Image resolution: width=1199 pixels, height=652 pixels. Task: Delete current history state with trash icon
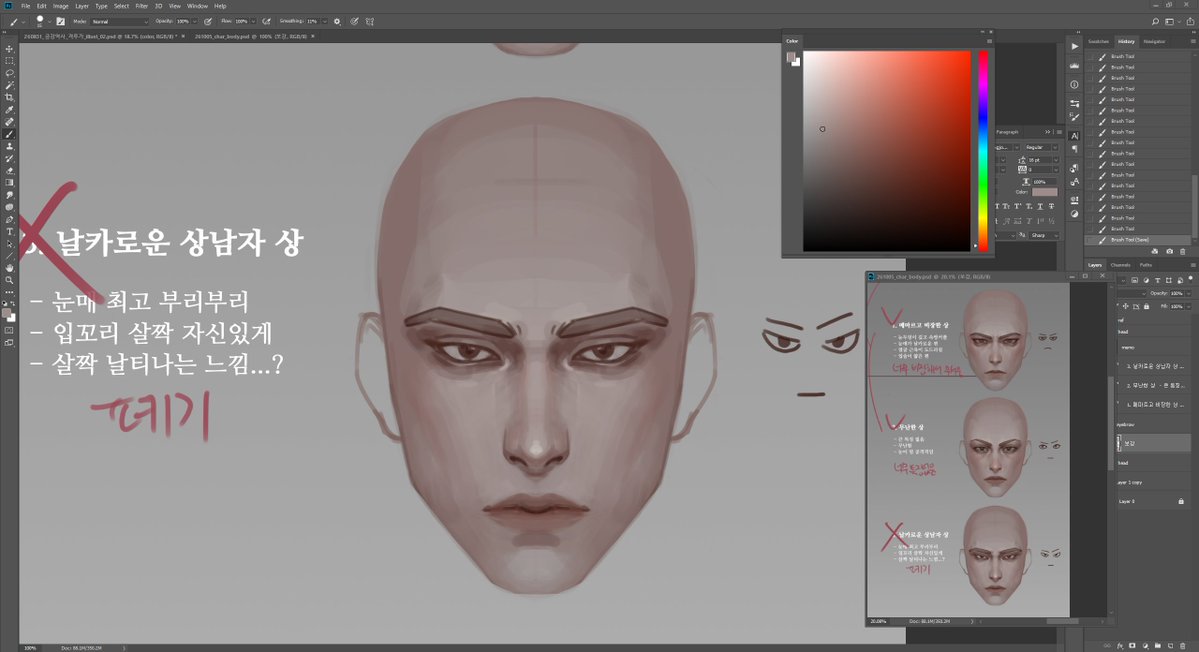tap(1183, 251)
